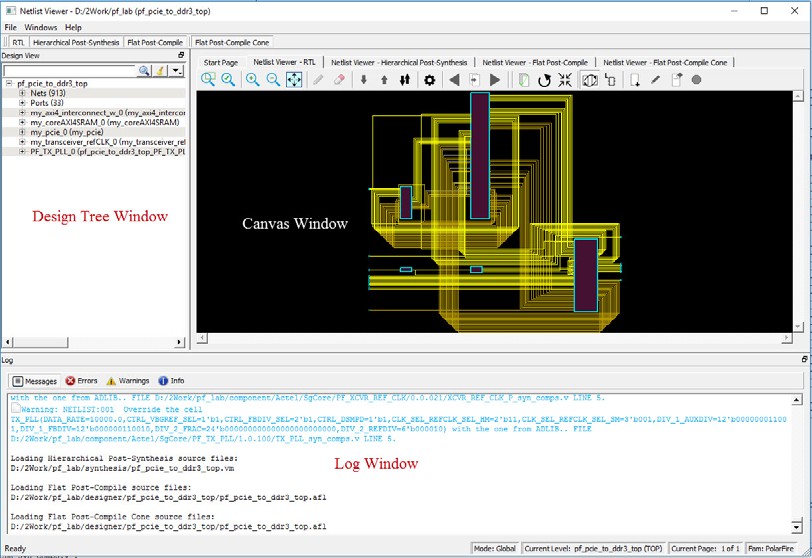812x558 pixels.
Task: Click the down arrow push-into-hierarchy icon
Action: click(x=363, y=80)
